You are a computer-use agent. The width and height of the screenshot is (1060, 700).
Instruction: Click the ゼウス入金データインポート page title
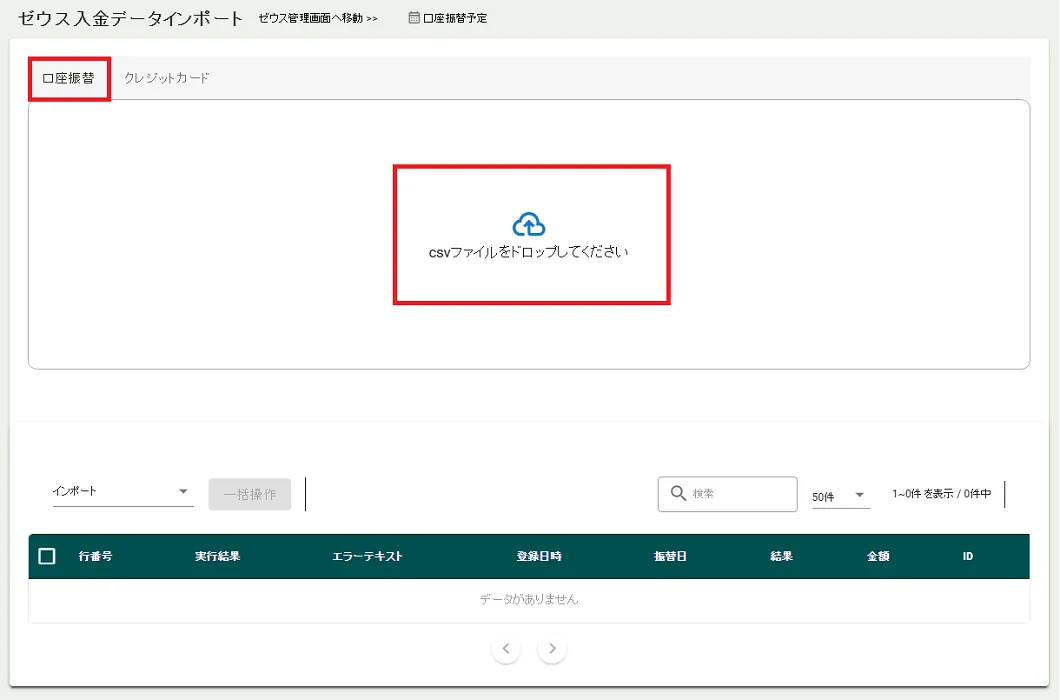coord(130,18)
